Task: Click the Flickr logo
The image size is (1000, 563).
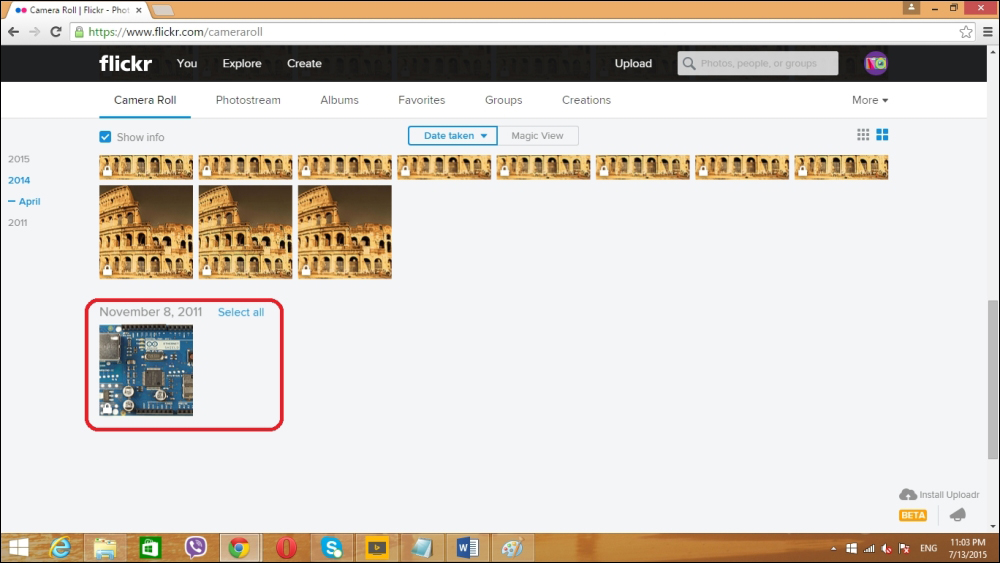Action: [x=125, y=63]
